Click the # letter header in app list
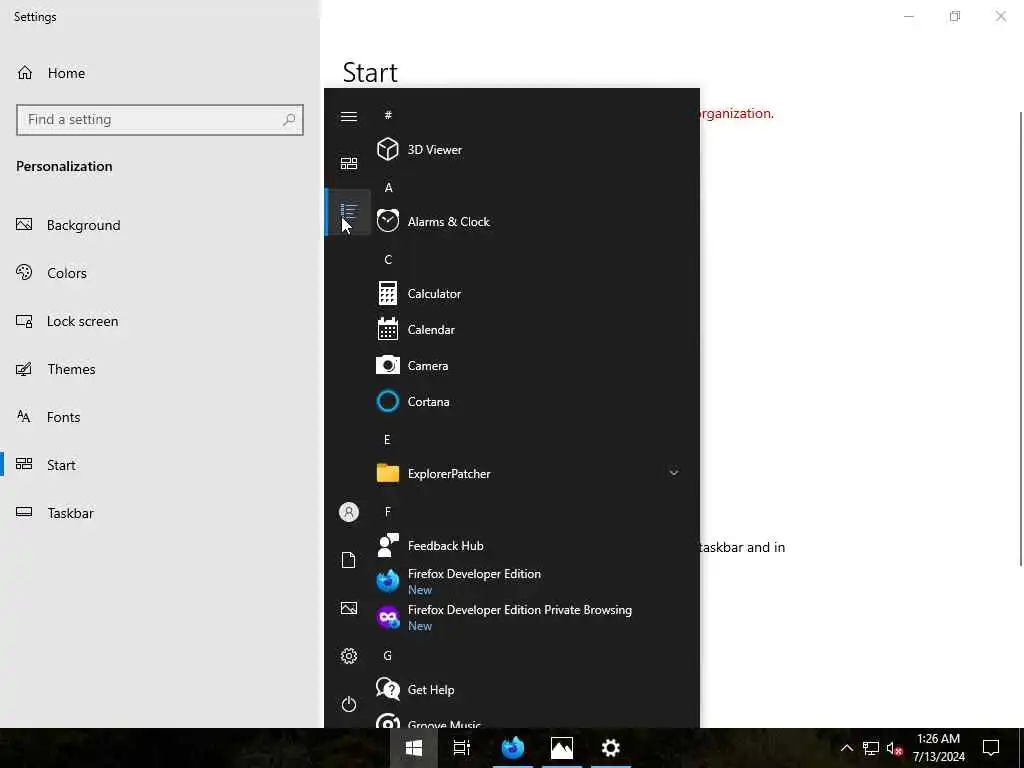This screenshot has height=768, width=1024. [x=388, y=115]
